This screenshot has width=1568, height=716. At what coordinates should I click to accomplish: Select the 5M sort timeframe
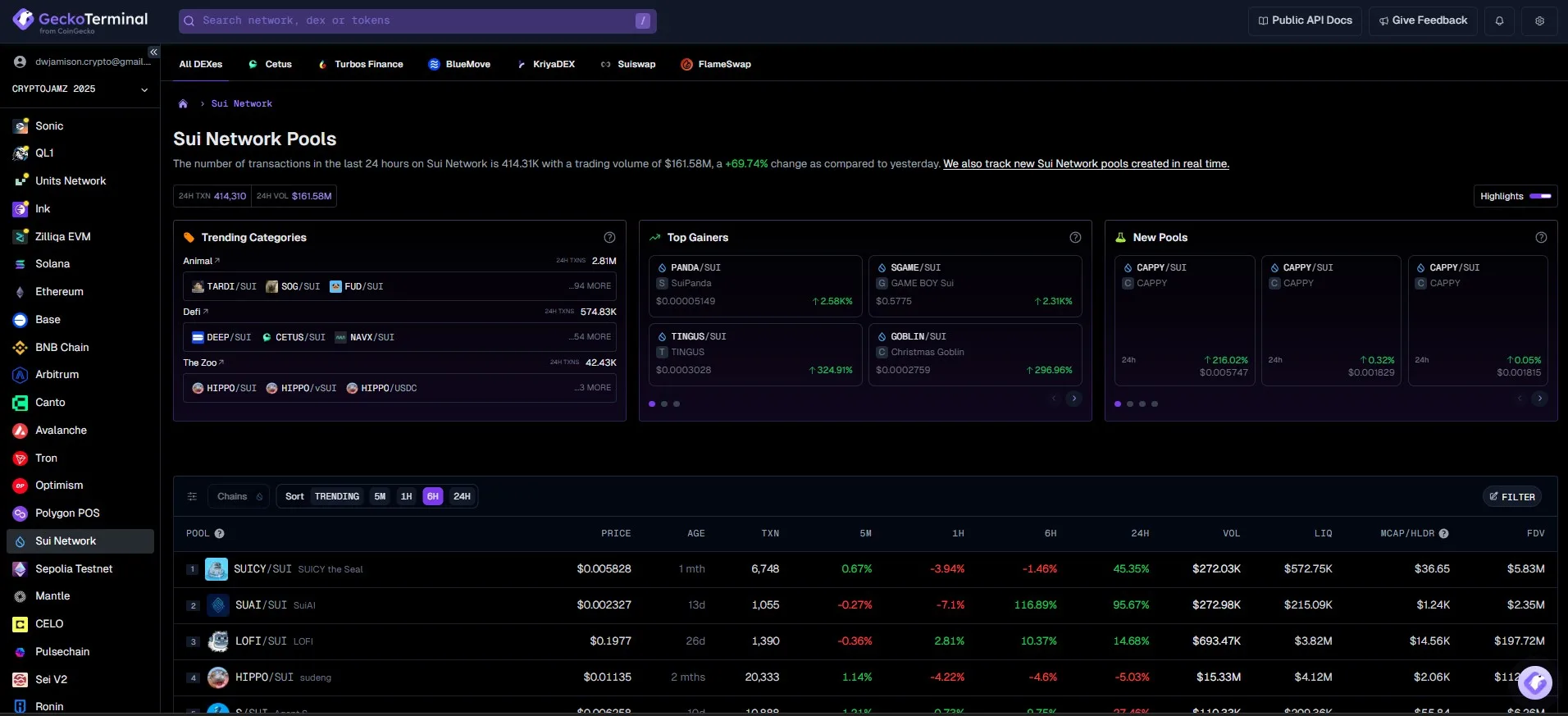click(380, 496)
